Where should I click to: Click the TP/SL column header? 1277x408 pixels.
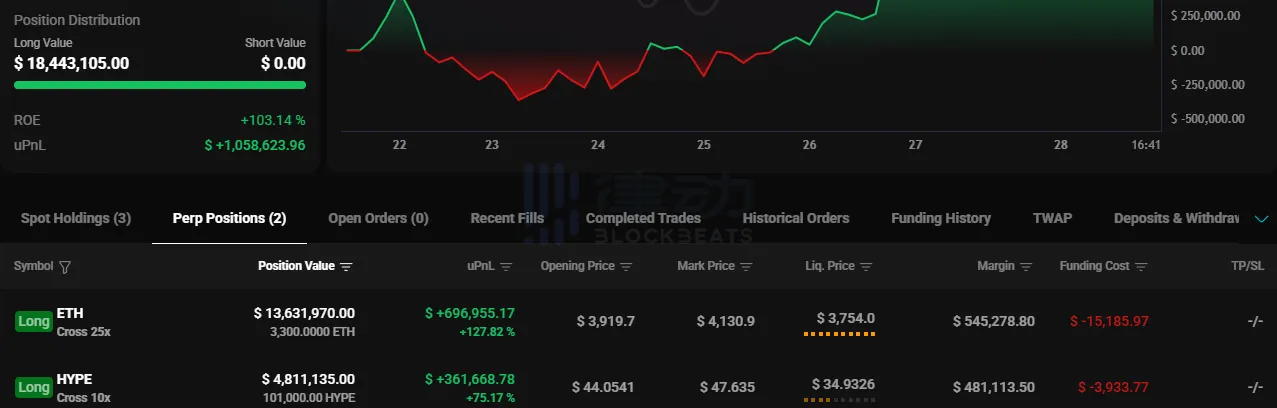(x=1248, y=266)
